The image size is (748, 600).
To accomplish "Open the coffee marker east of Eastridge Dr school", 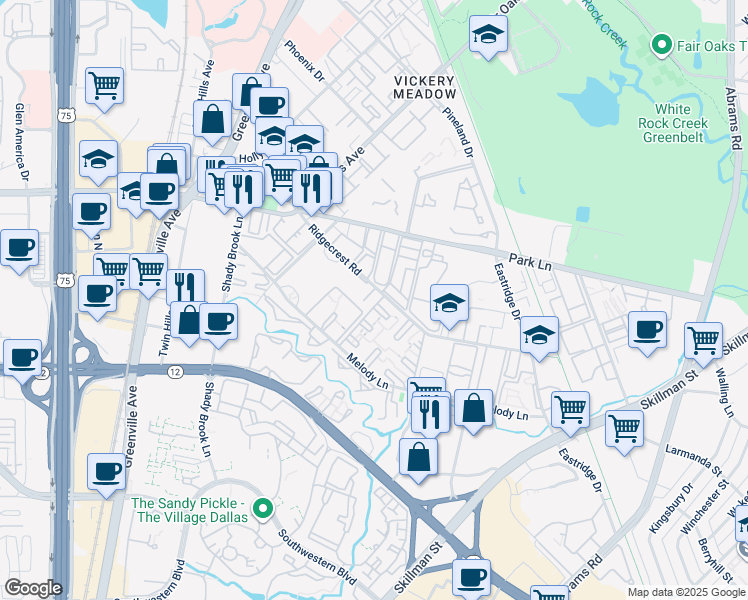I will [x=647, y=330].
